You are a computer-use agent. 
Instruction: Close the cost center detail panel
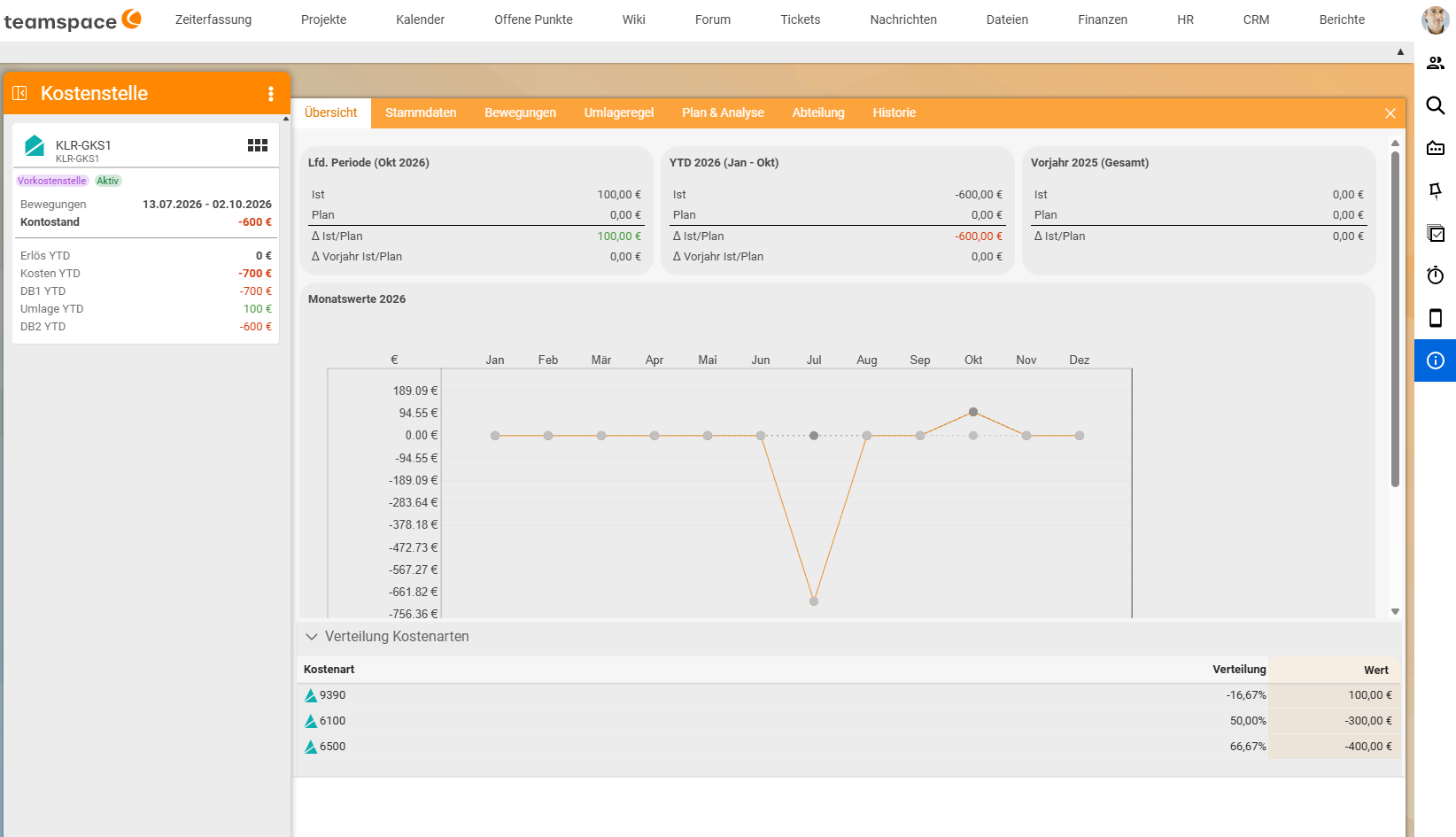click(1390, 113)
